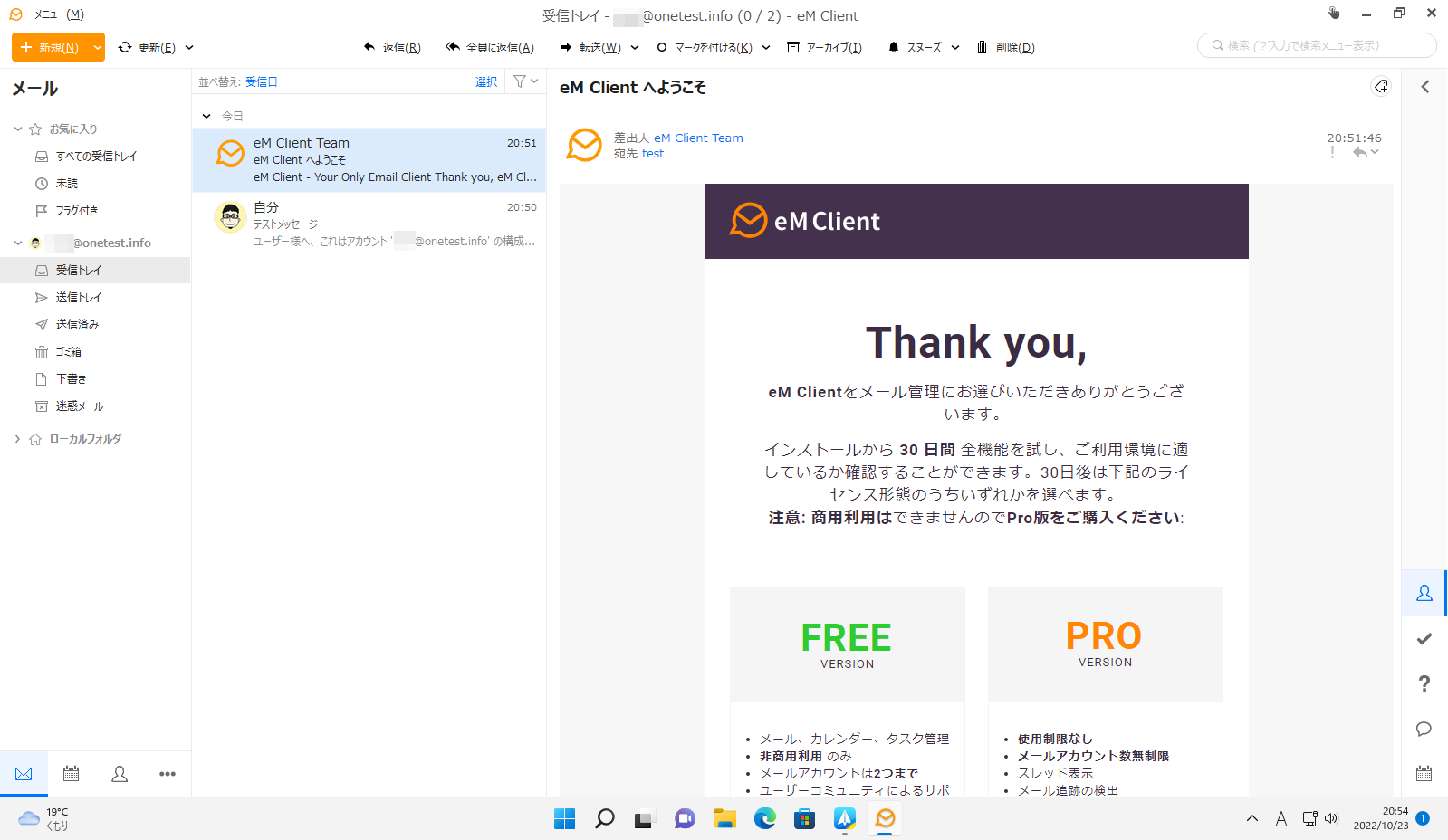1448x840 pixels.
Task: Collapse the right sidebar chevron
Action: pyautogui.click(x=1424, y=87)
